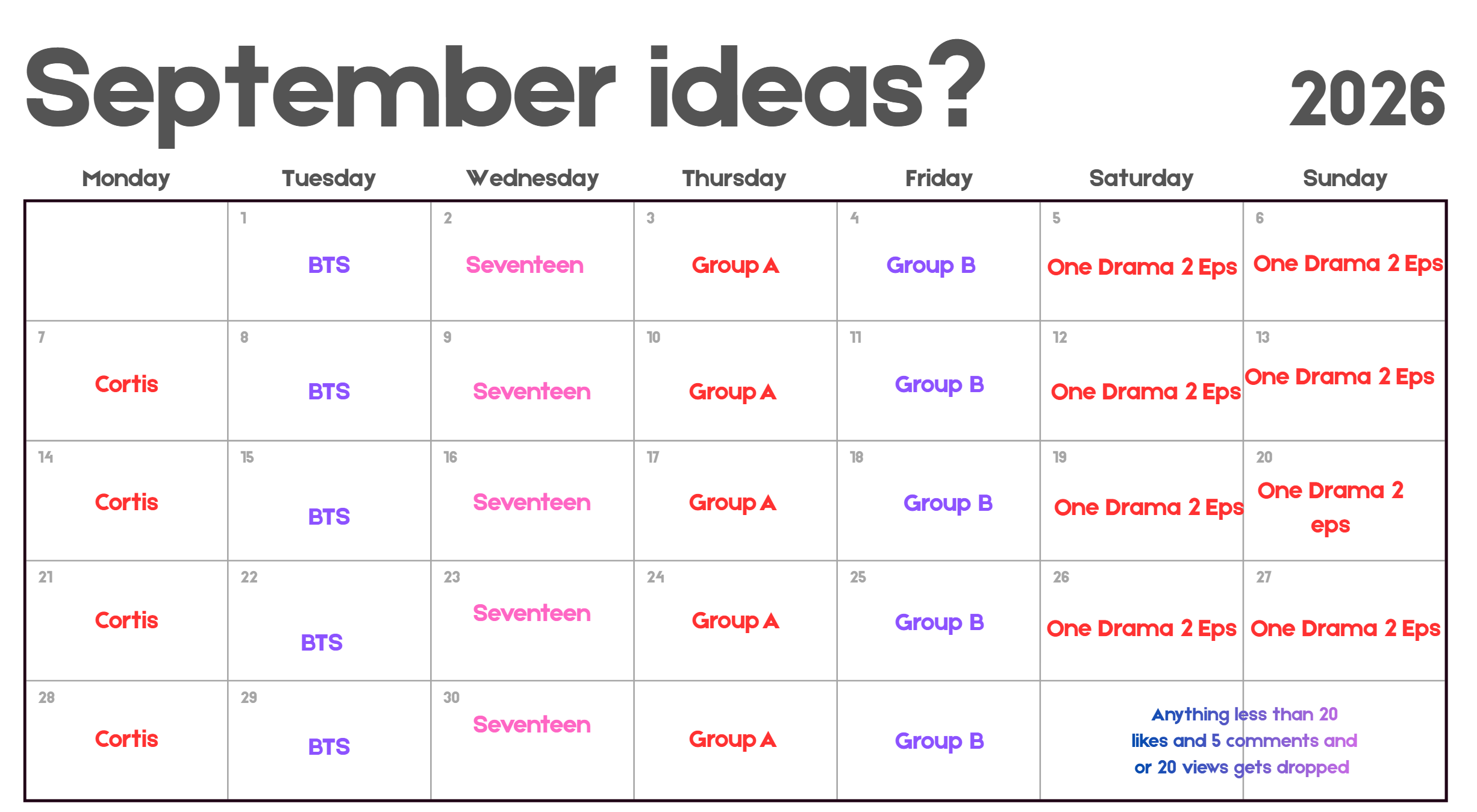
Task: Select Cortis entry on September 28
Action: [x=126, y=739]
